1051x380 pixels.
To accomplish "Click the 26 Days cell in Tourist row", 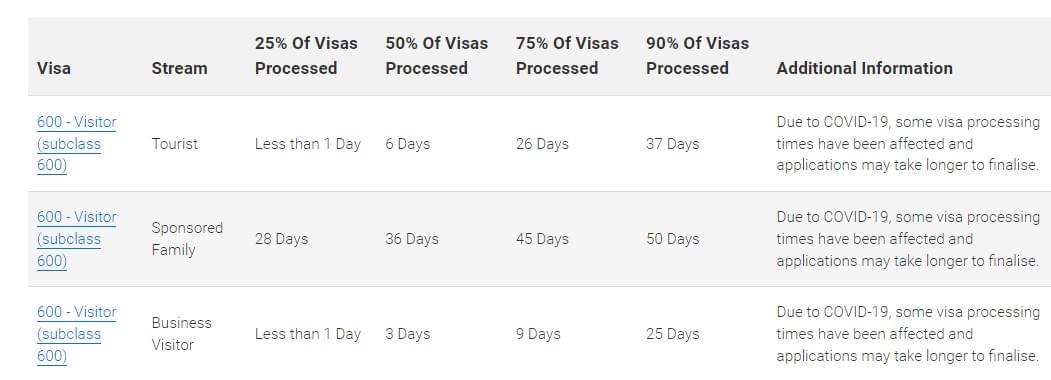I will [542, 144].
